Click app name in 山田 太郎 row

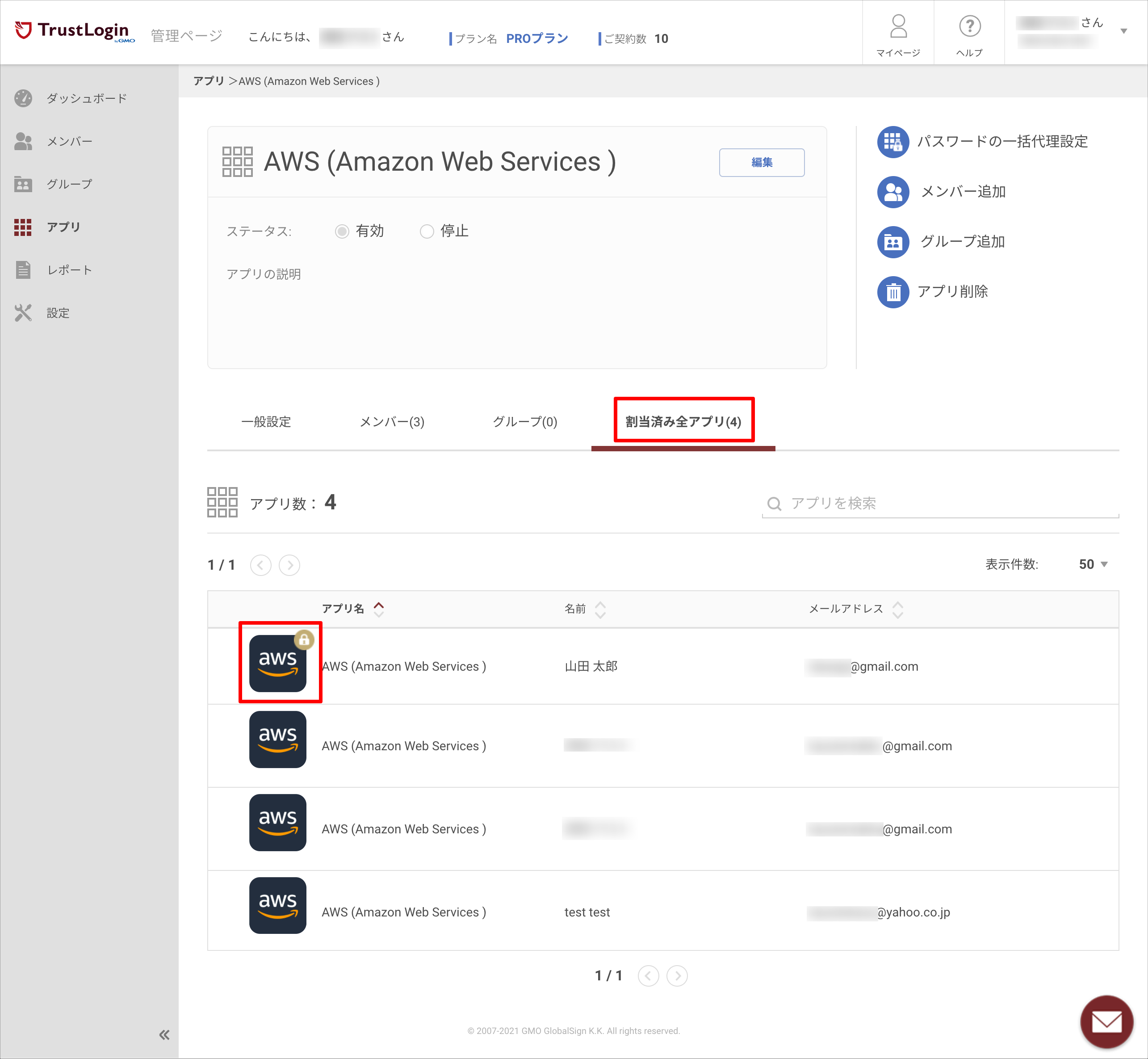point(404,667)
